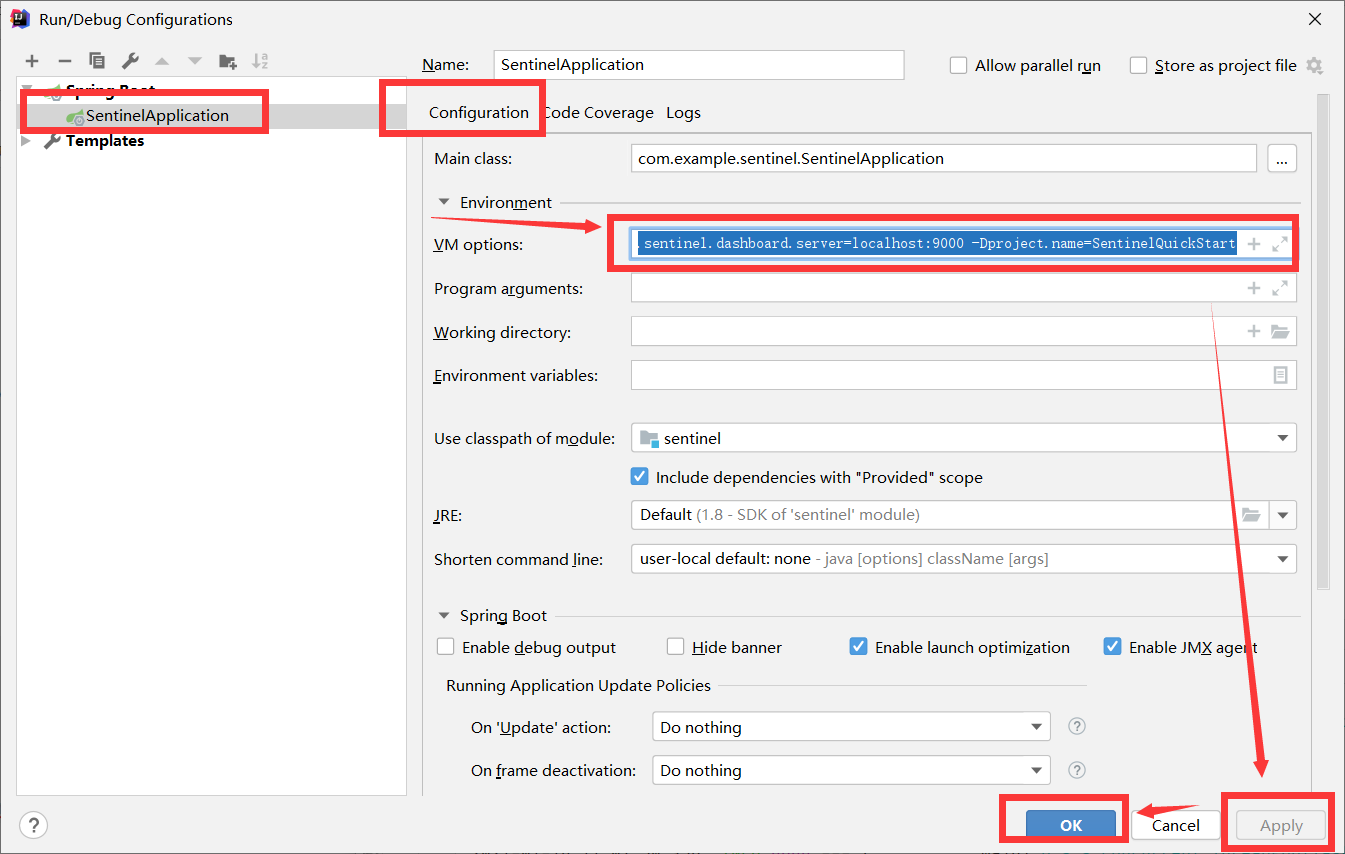Open Store as project file settings gear
The height and width of the screenshot is (854, 1345).
[x=1314, y=65]
